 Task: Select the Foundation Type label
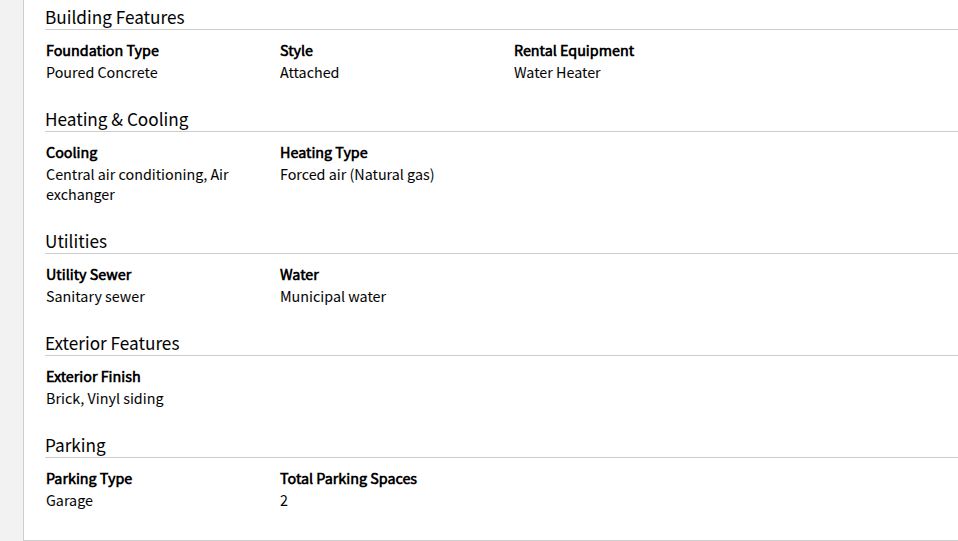click(102, 51)
